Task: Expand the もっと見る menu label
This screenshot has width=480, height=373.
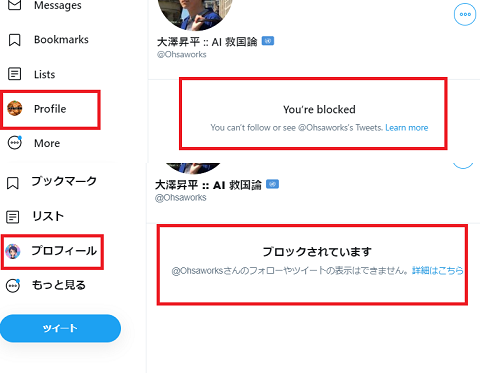Action: pyautogui.click(x=59, y=285)
